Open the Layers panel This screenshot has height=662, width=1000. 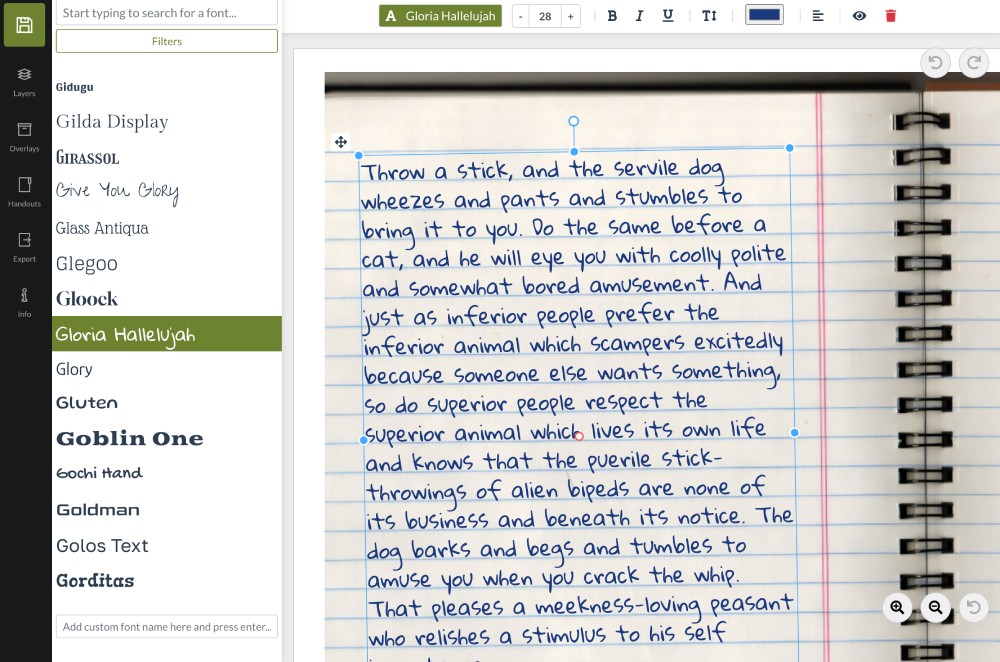coord(24,82)
